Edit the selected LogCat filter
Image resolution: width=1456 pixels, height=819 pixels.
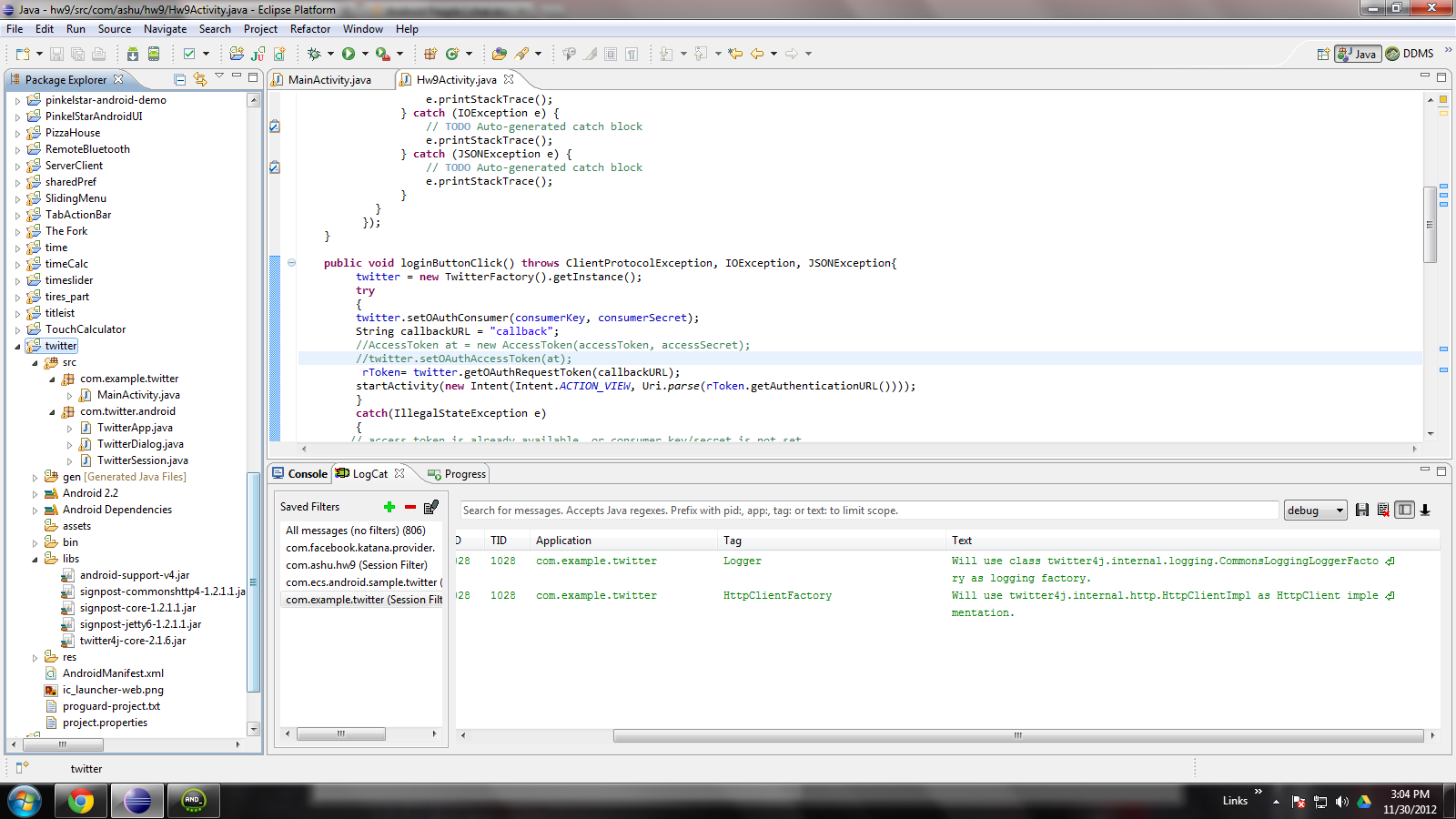[431, 507]
